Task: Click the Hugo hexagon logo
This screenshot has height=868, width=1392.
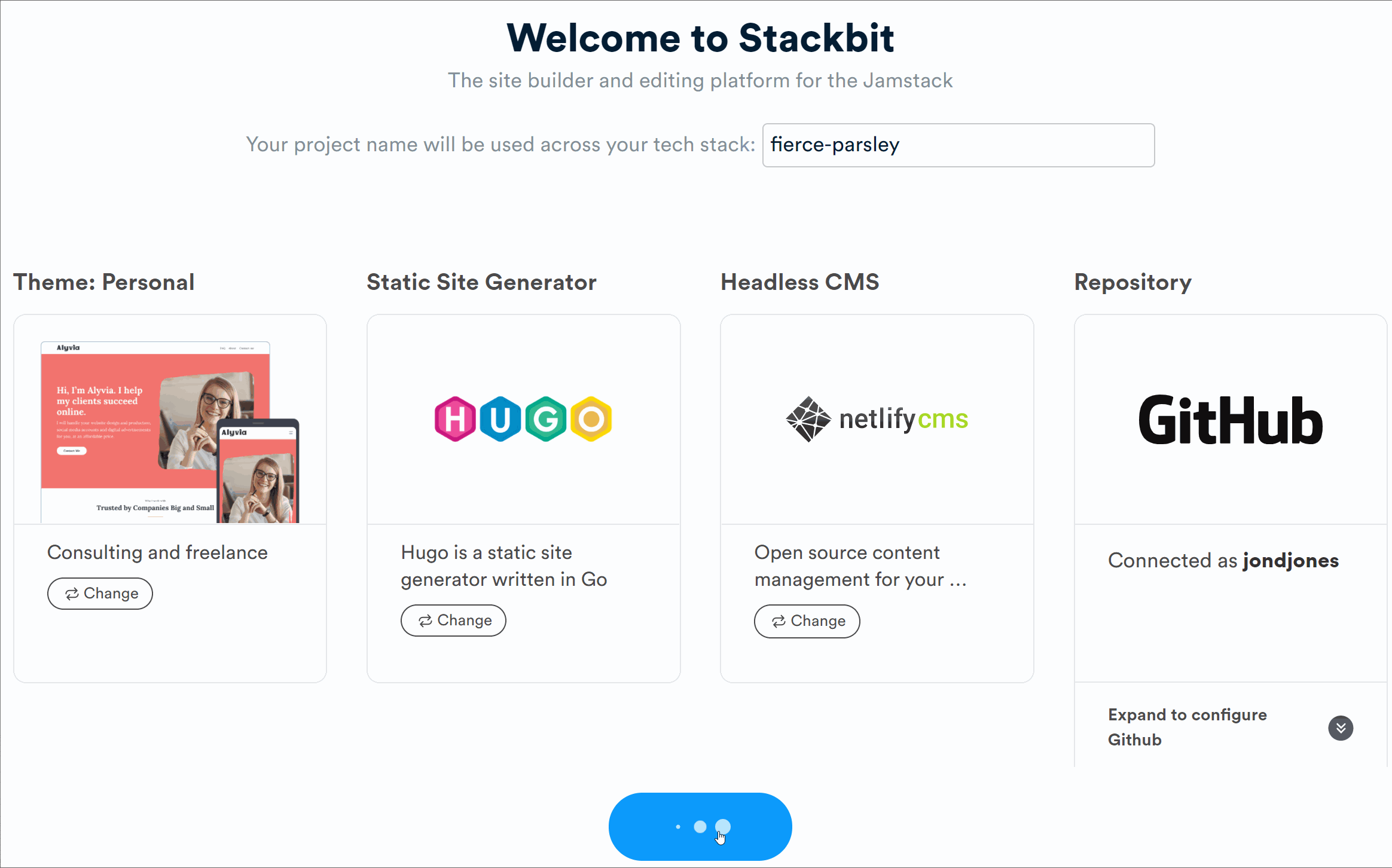Action: [523, 419]
